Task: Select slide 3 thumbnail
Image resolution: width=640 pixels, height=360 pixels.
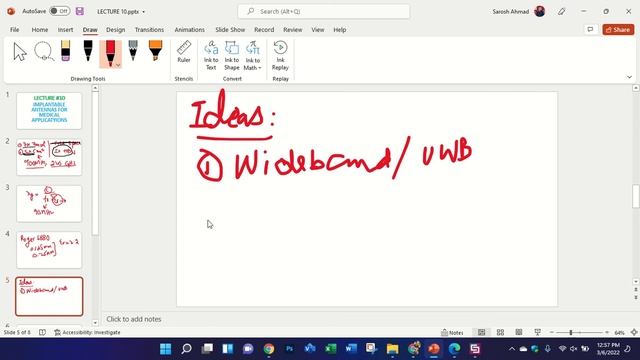Action: point(49,204)
